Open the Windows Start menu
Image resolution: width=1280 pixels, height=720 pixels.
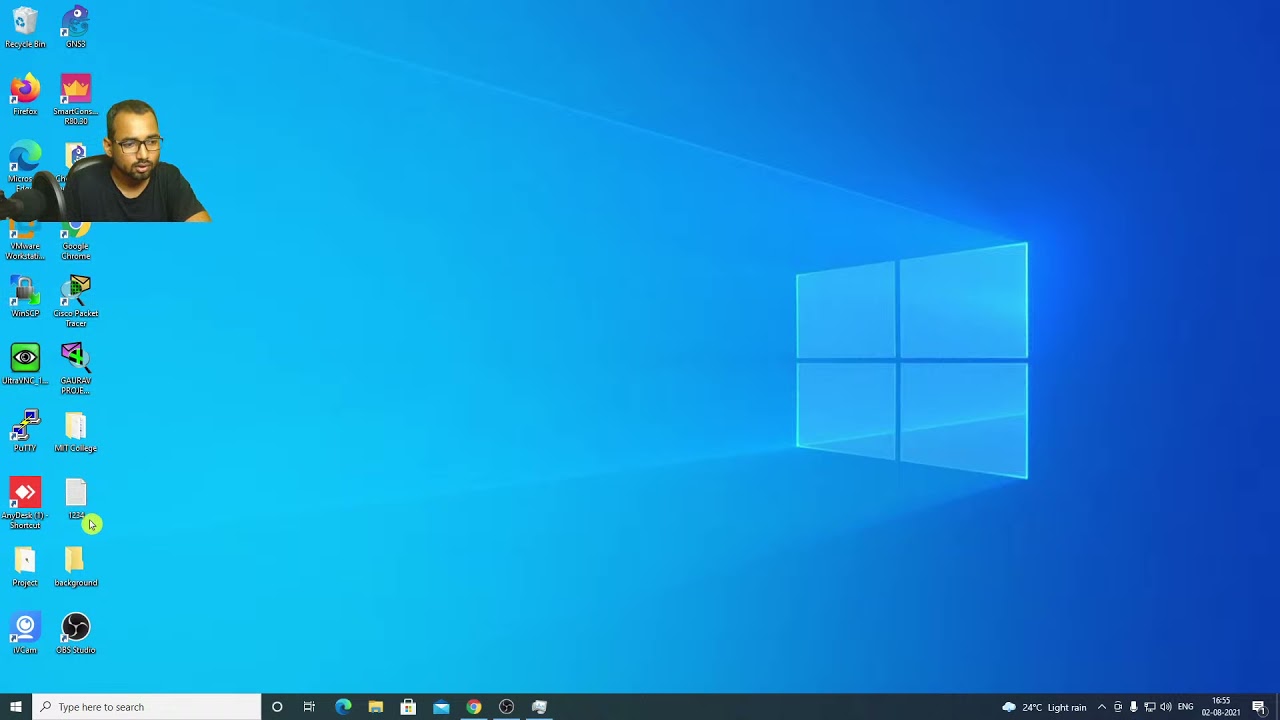click(x=16, y=707)
